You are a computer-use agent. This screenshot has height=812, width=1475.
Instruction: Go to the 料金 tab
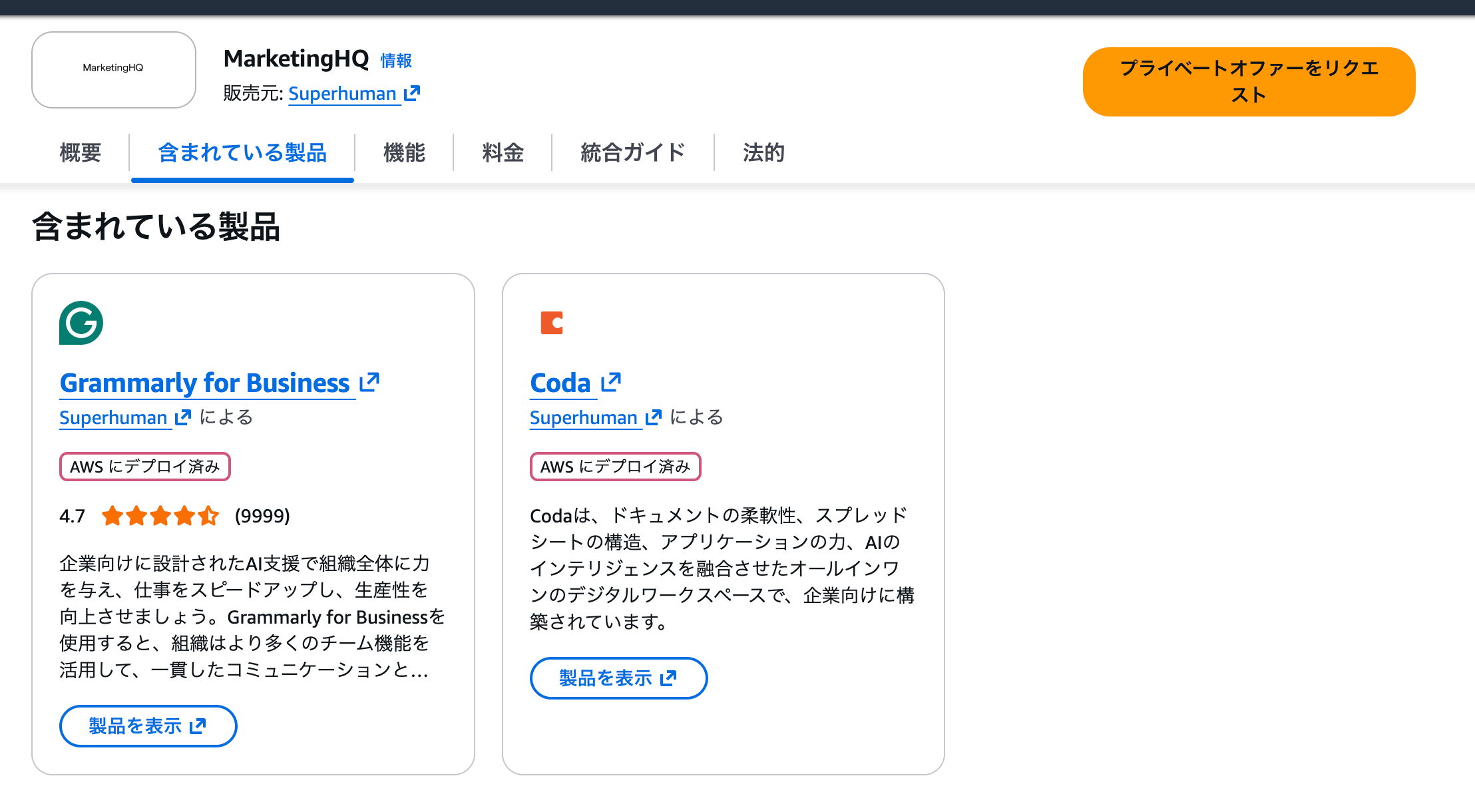pos(503,152)
